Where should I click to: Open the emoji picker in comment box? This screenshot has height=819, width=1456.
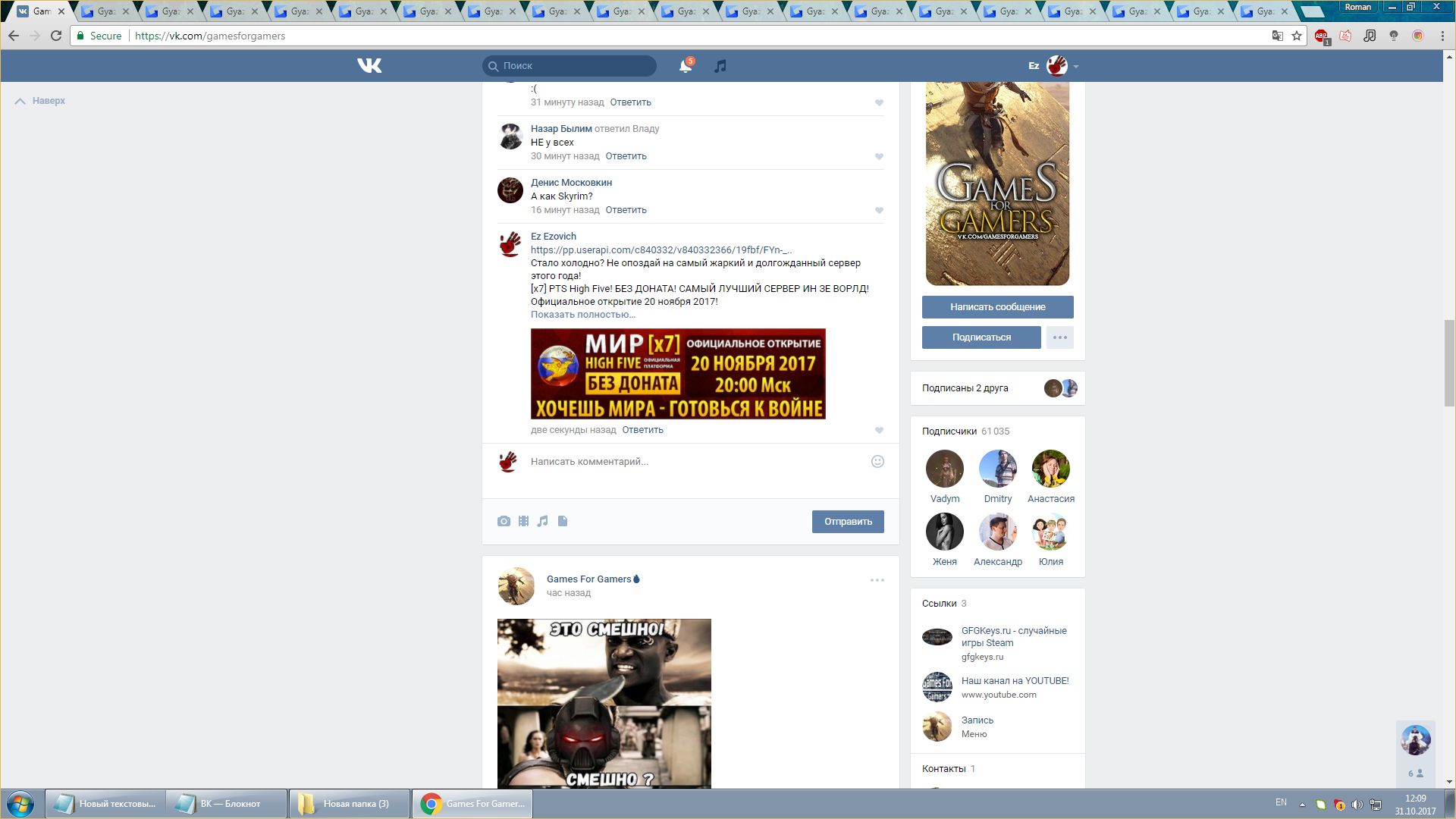(x=877, y=461)
